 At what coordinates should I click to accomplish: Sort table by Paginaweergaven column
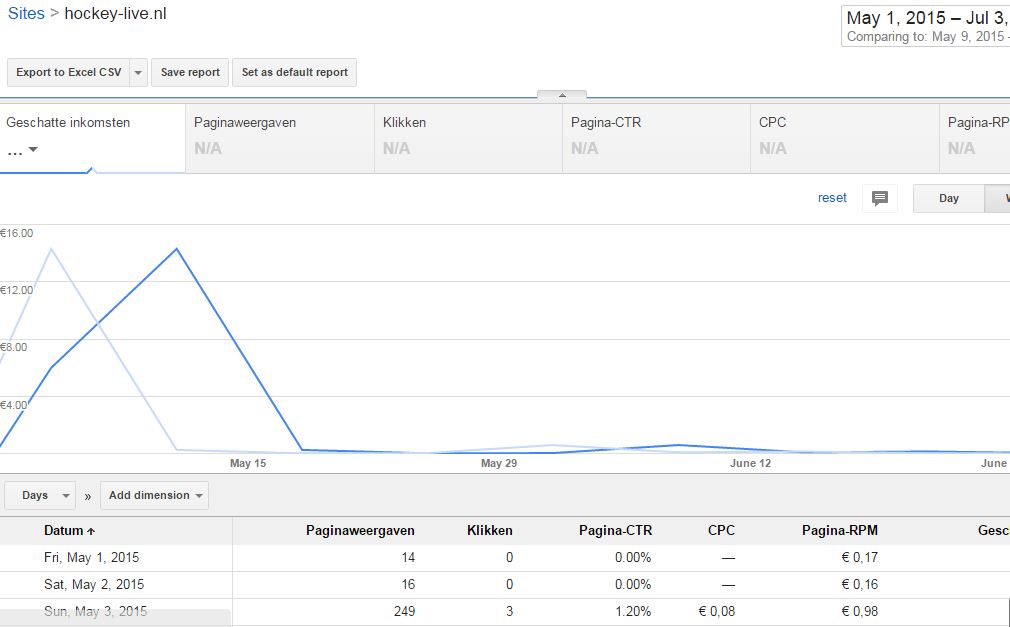[360, 531]
